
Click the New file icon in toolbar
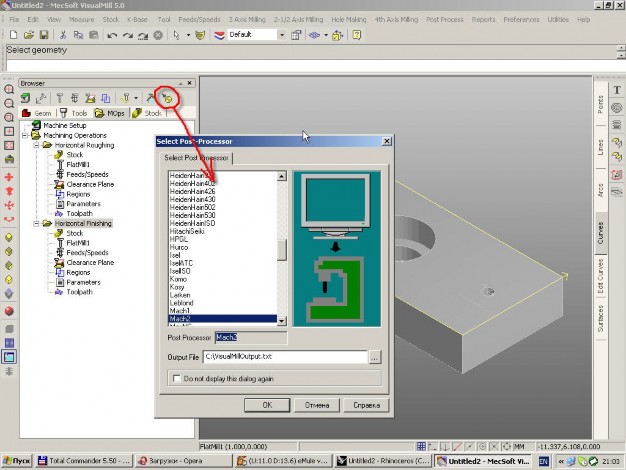[13, 35]
